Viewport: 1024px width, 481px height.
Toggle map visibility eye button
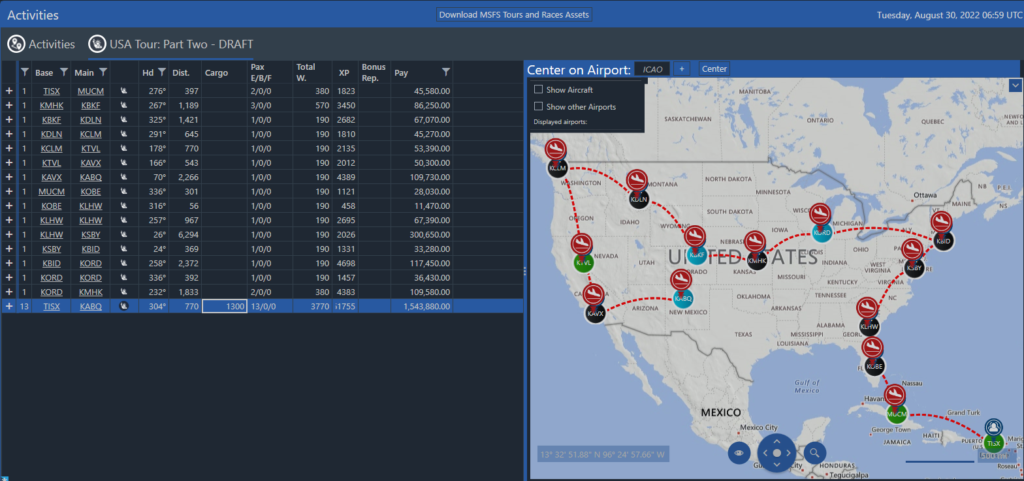tap(739, 452)
